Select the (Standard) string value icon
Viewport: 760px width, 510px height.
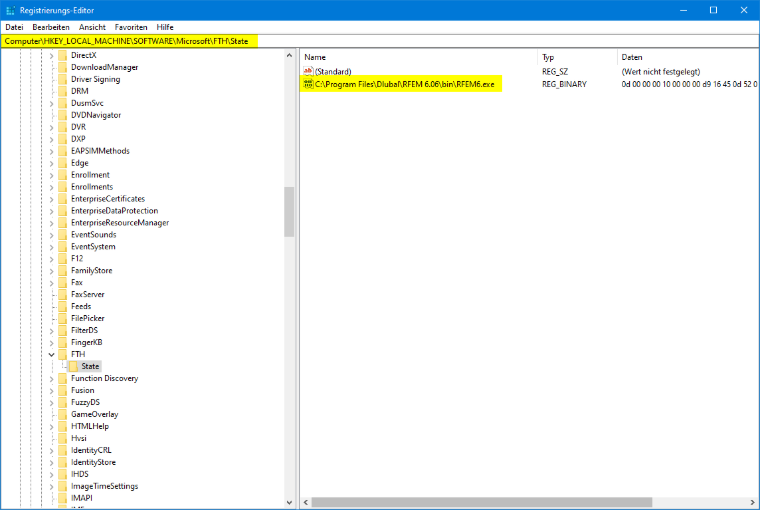308,72
